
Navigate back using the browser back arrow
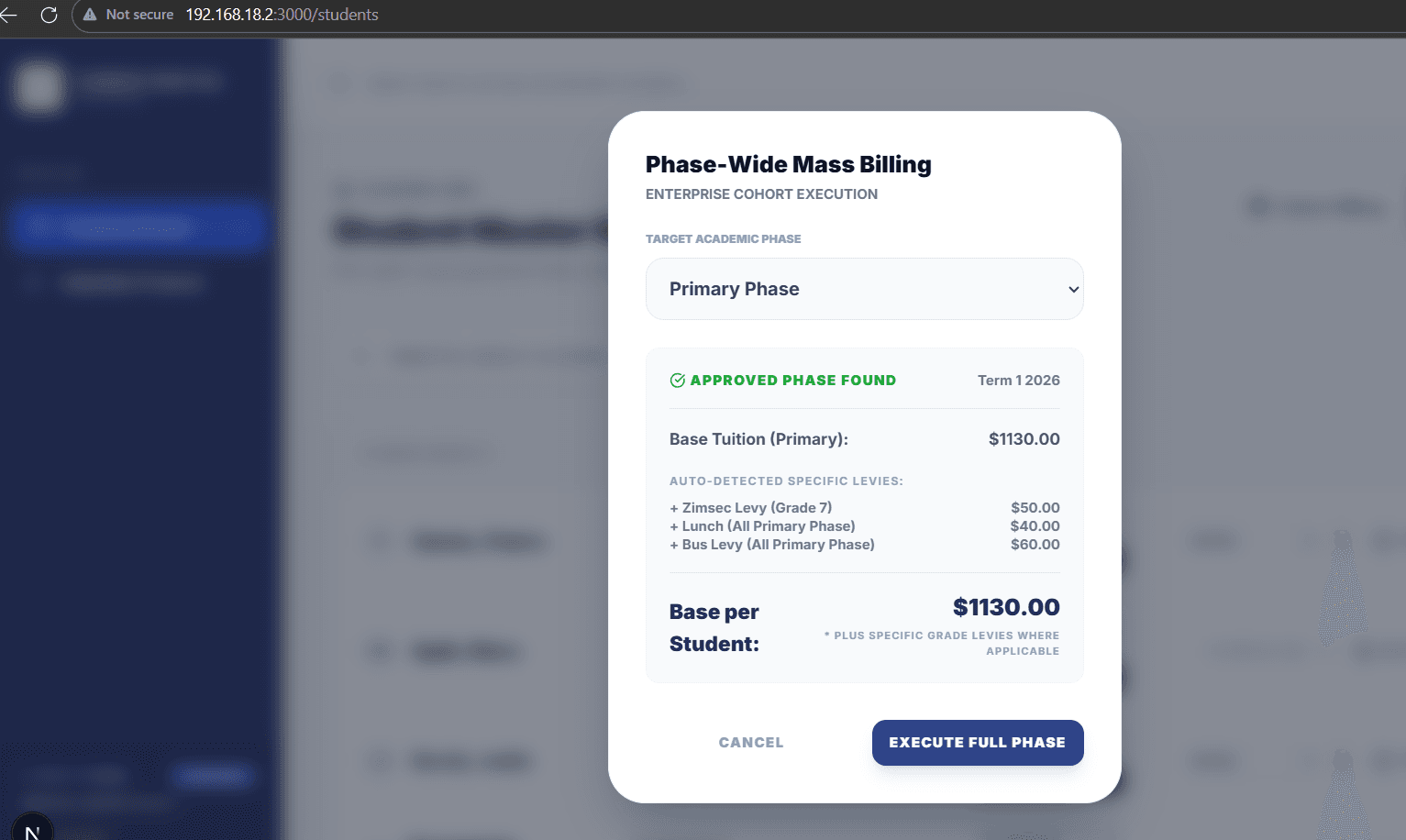coord(13,15)
